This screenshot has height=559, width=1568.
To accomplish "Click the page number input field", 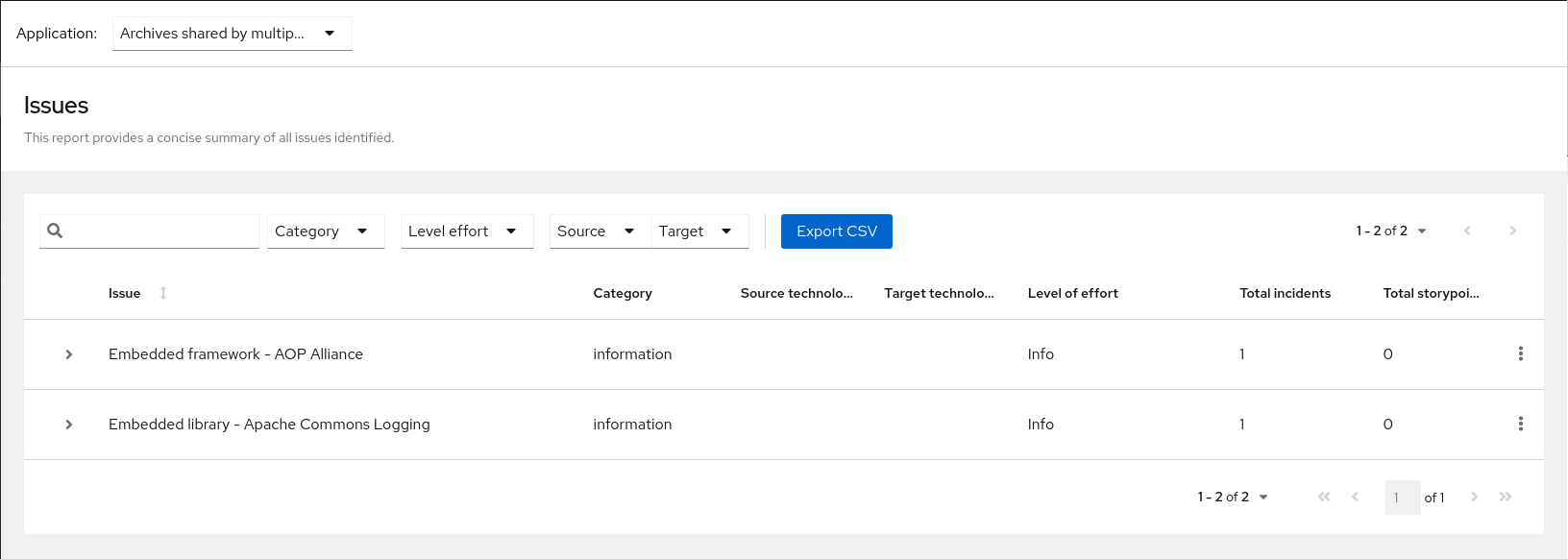I will 1402,498.
